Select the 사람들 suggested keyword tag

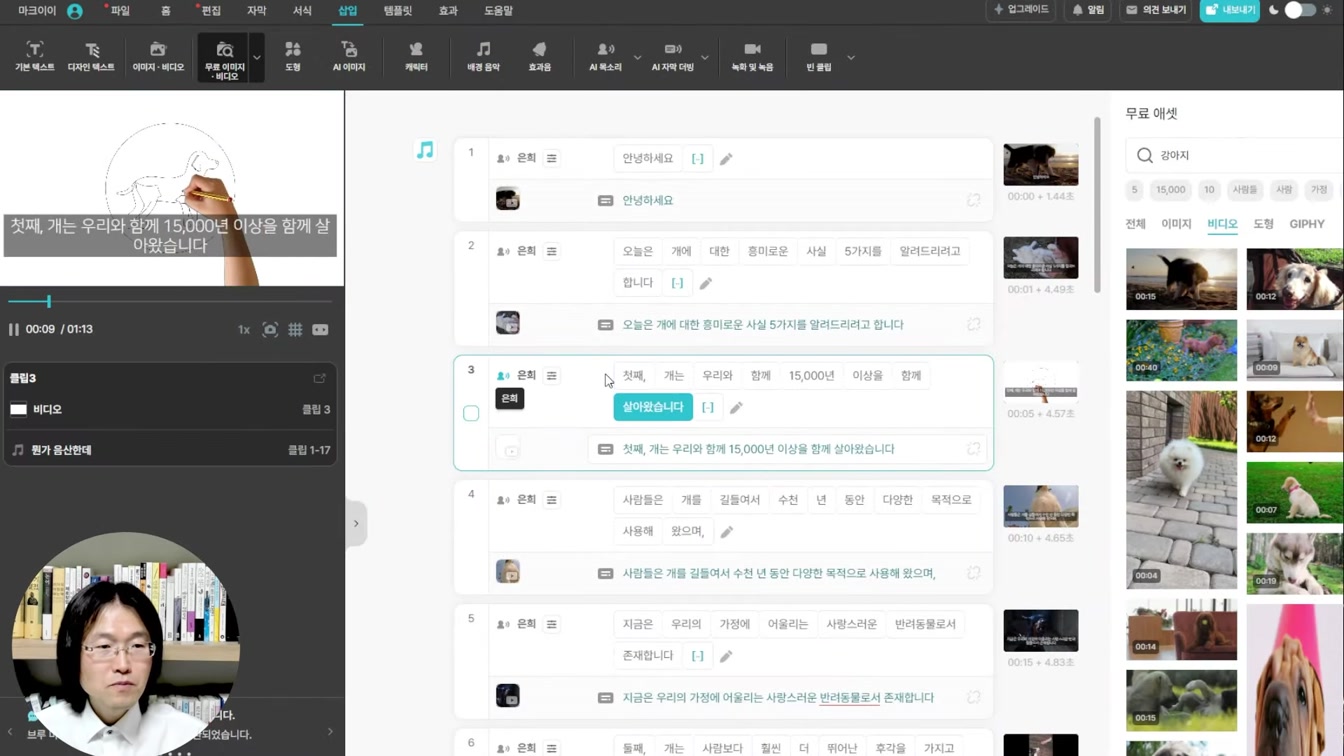pyautogui.click(x=1245, y=190)
